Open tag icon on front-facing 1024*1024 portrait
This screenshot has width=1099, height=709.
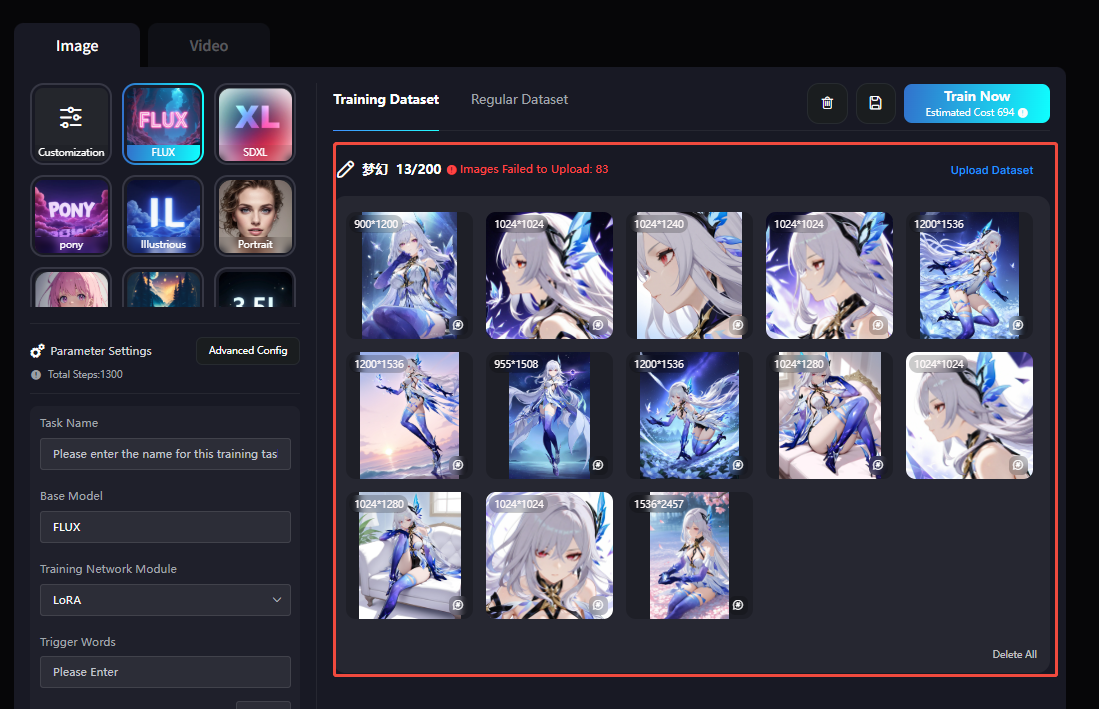tap(598, 605)
